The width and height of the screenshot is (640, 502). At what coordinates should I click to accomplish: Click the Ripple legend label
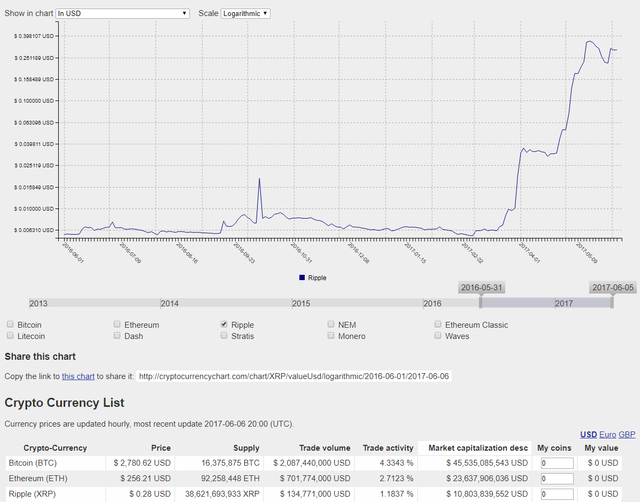coord(317,278)
